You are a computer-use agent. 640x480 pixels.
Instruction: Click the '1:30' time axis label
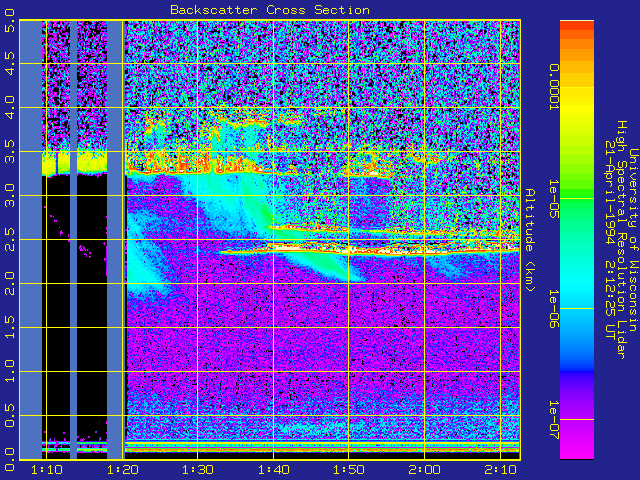pyautogui.click(x=198, y=470)
